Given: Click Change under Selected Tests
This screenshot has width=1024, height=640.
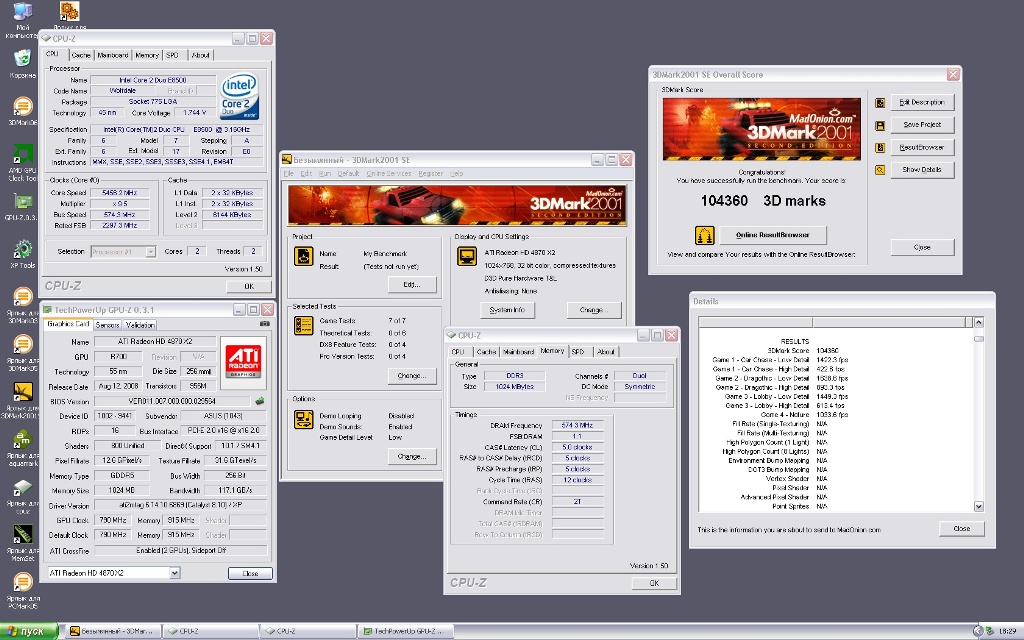Looking at the screenshot, I should [x=411, y=376].
